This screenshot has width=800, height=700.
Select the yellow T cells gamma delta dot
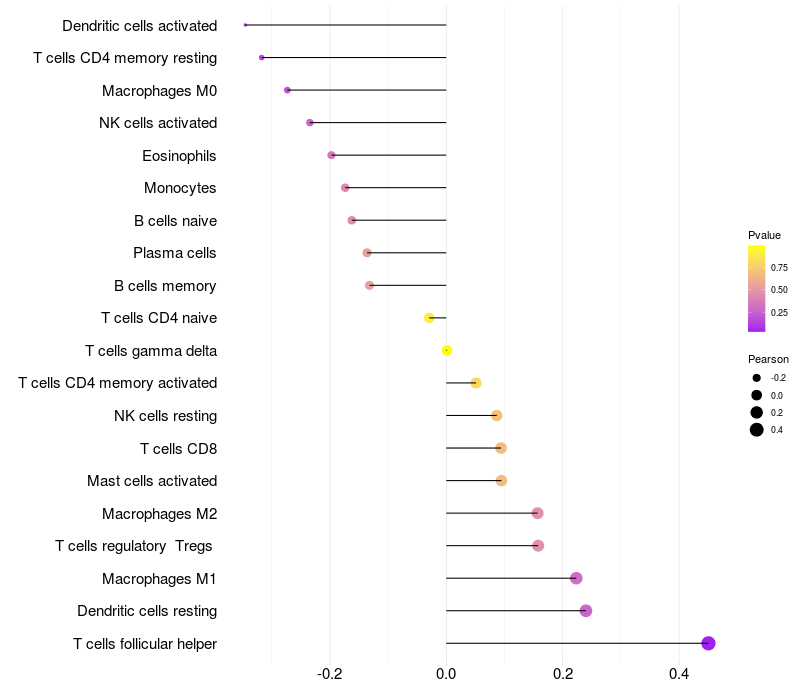tap(446, 351)
